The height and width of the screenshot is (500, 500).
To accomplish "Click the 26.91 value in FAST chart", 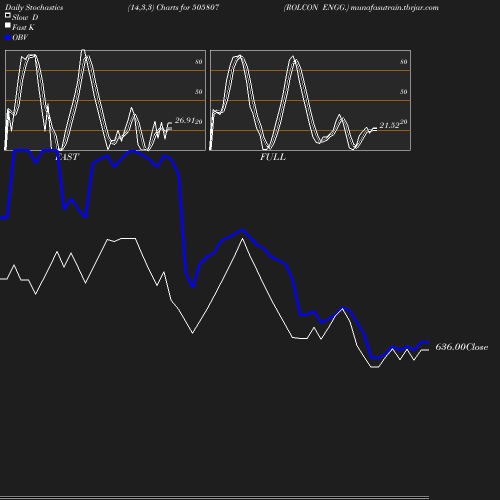I will click(185, 120).
